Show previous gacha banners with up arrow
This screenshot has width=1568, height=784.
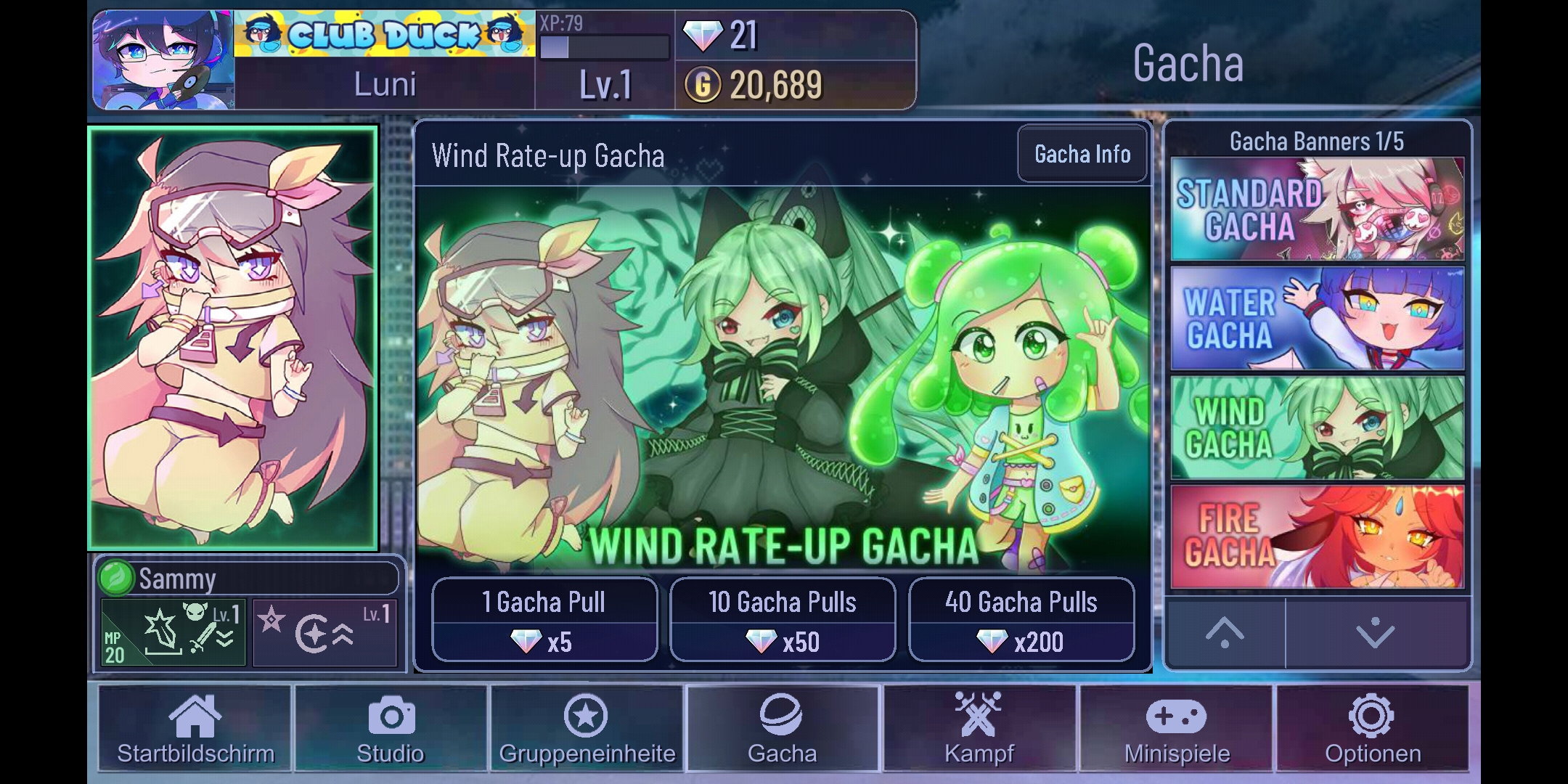pos(1225,633)
